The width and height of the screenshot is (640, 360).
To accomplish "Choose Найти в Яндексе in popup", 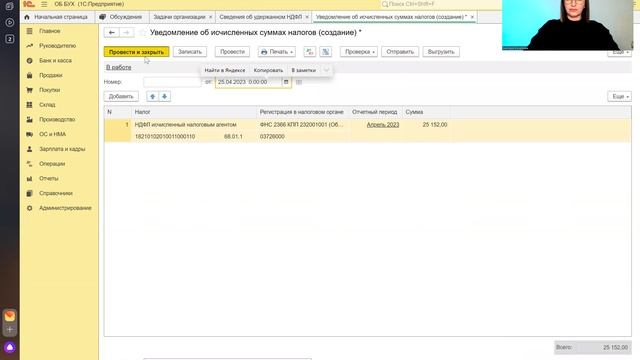I will [225, 70].
